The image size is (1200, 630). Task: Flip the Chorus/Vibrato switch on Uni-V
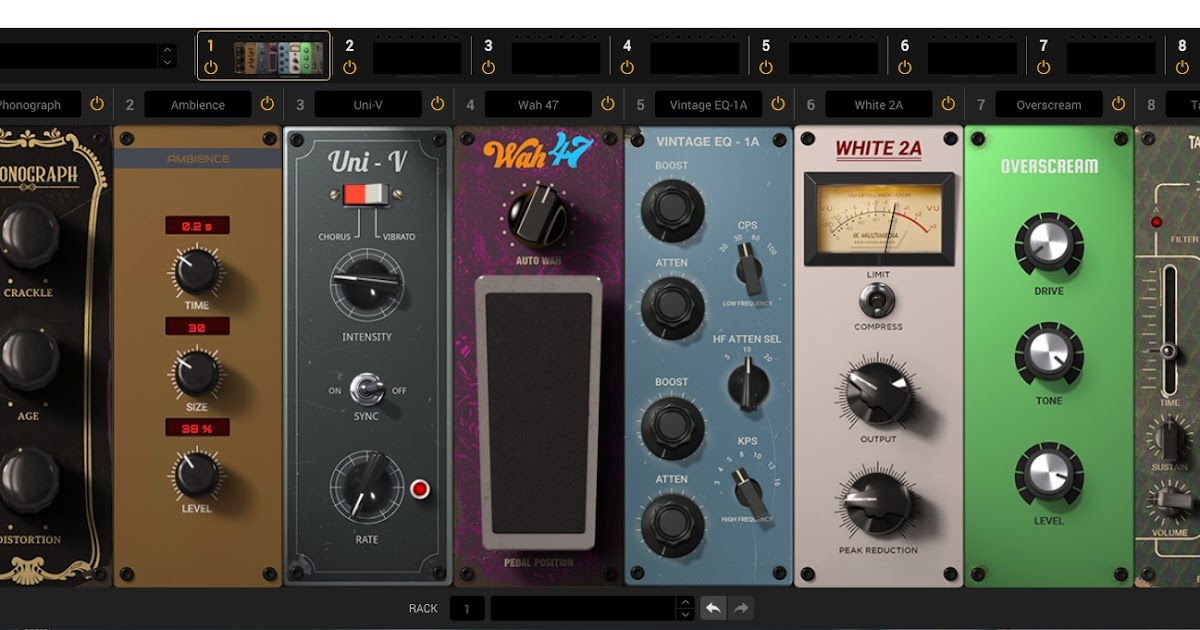click(x=368, y=195)
